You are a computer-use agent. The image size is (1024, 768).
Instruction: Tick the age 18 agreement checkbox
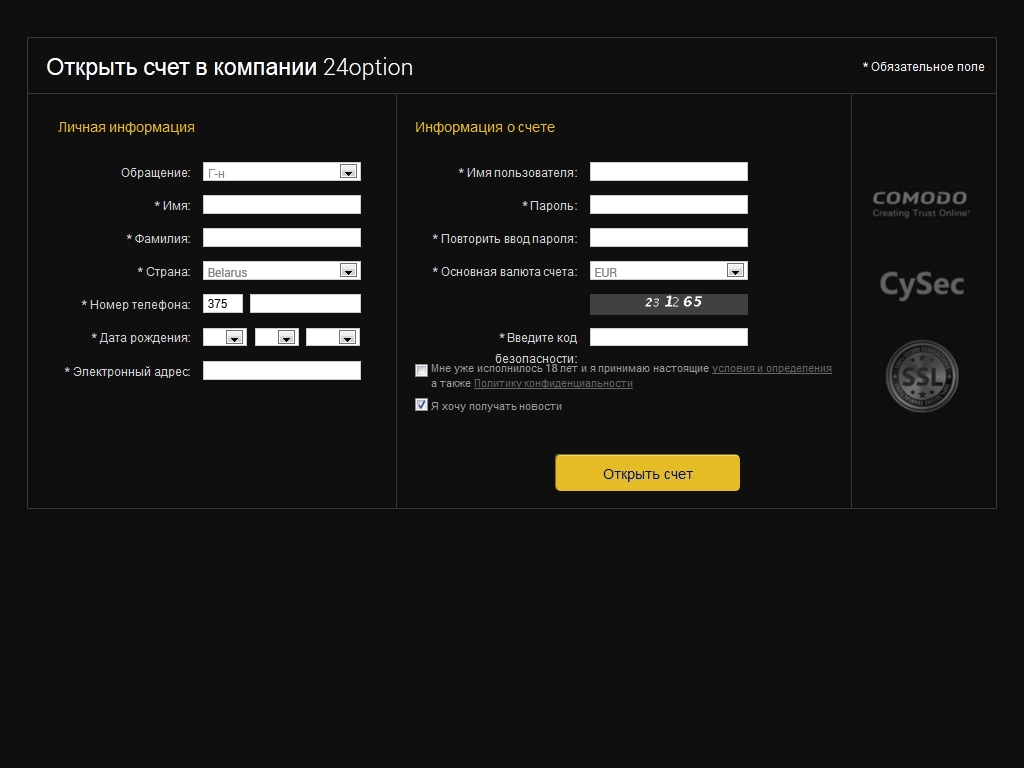[421, 370]
